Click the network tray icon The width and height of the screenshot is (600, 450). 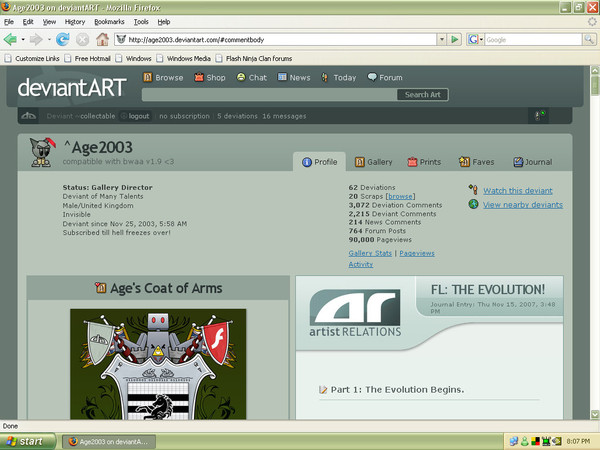pos(514,441)
